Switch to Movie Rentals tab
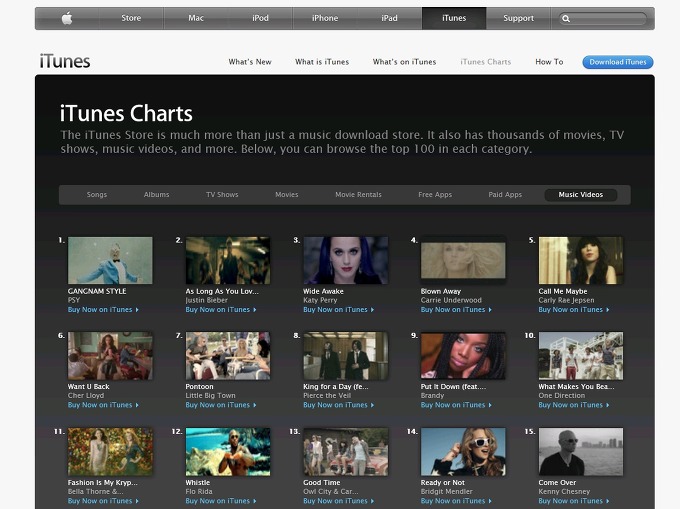680x509 pixels. pos(358,195)
